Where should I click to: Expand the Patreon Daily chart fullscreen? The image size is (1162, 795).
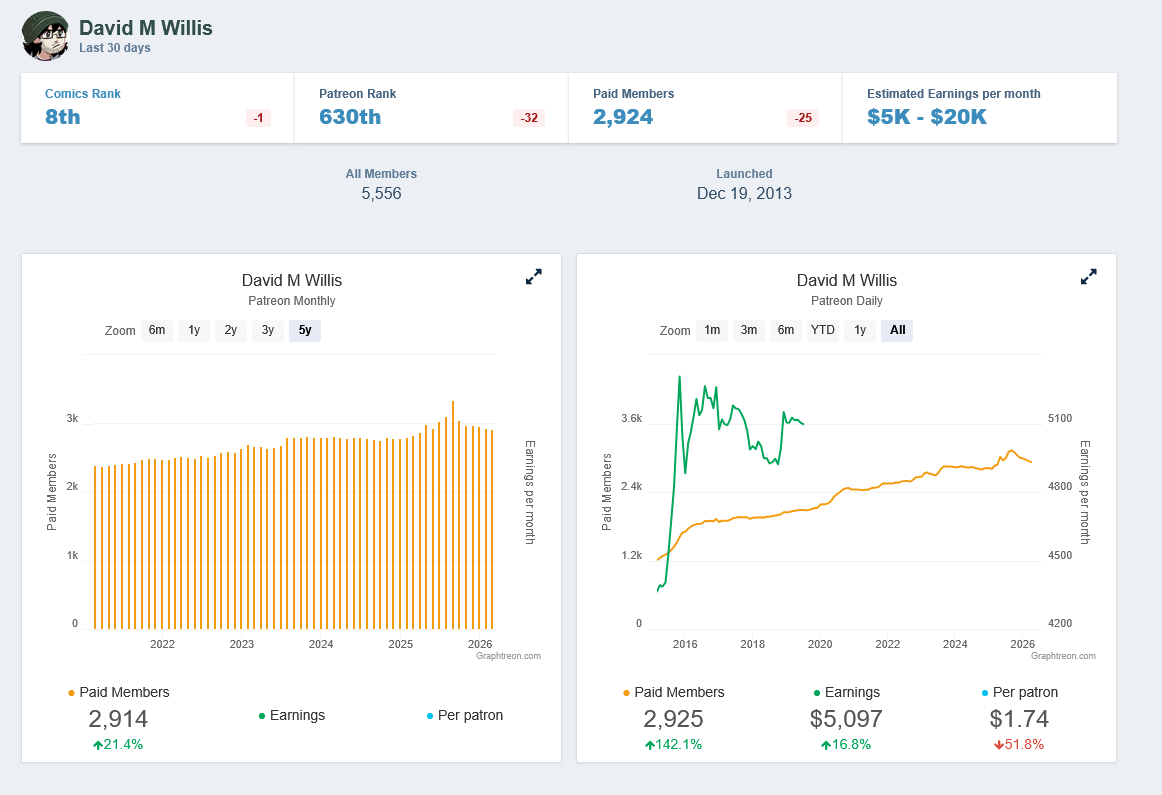(x=1089, y=277)
